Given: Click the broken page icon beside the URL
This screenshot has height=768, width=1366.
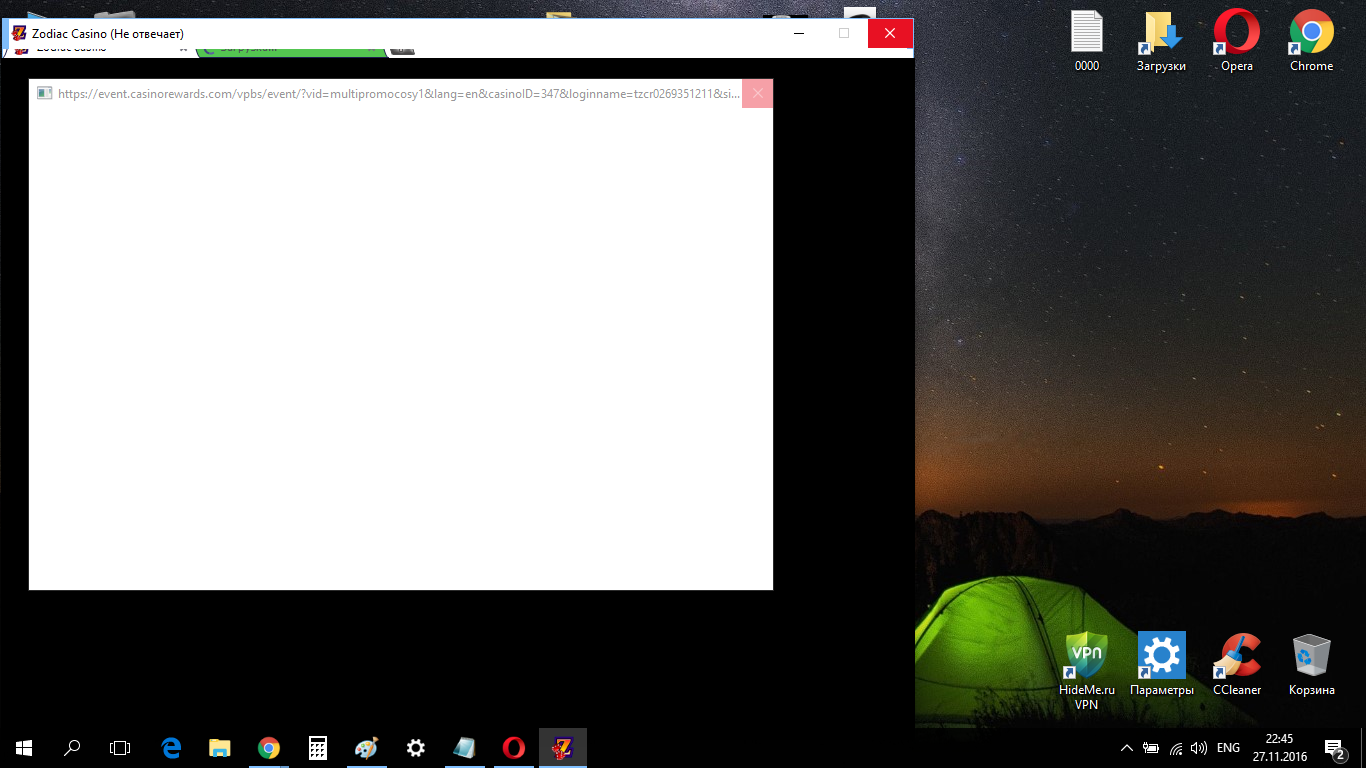Looking at the screenshot, I should tap(44, 93).
